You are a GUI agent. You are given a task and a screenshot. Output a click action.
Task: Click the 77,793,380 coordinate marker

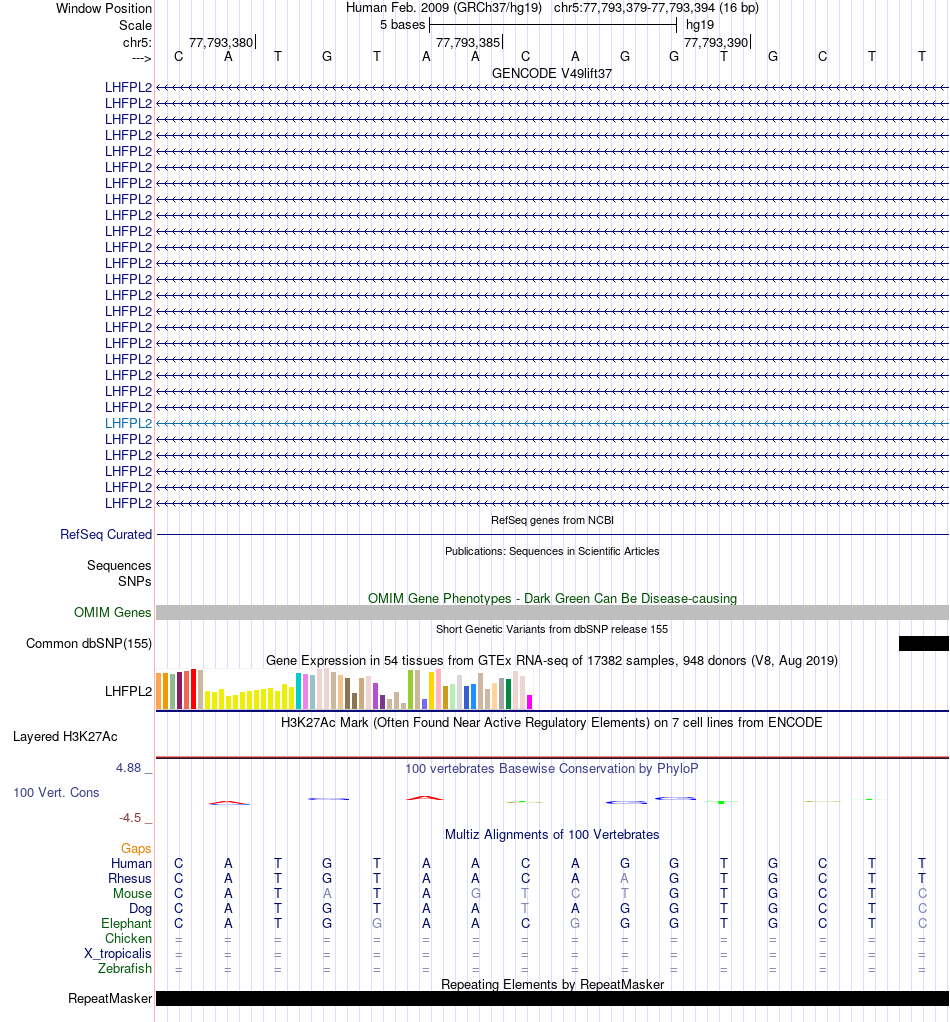tap(221, 42)
